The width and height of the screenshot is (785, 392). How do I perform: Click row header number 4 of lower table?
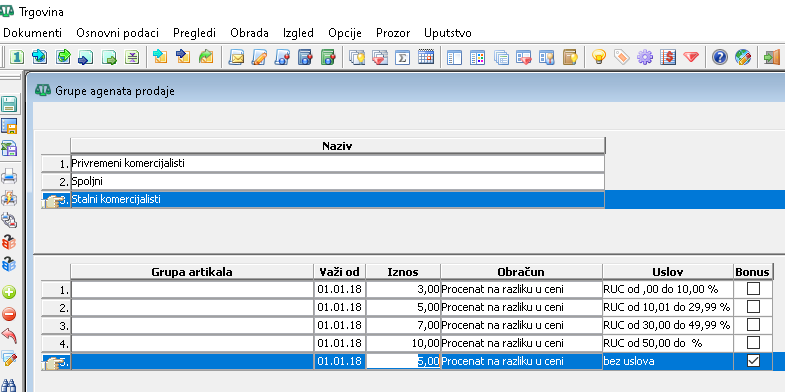(56, 343)
